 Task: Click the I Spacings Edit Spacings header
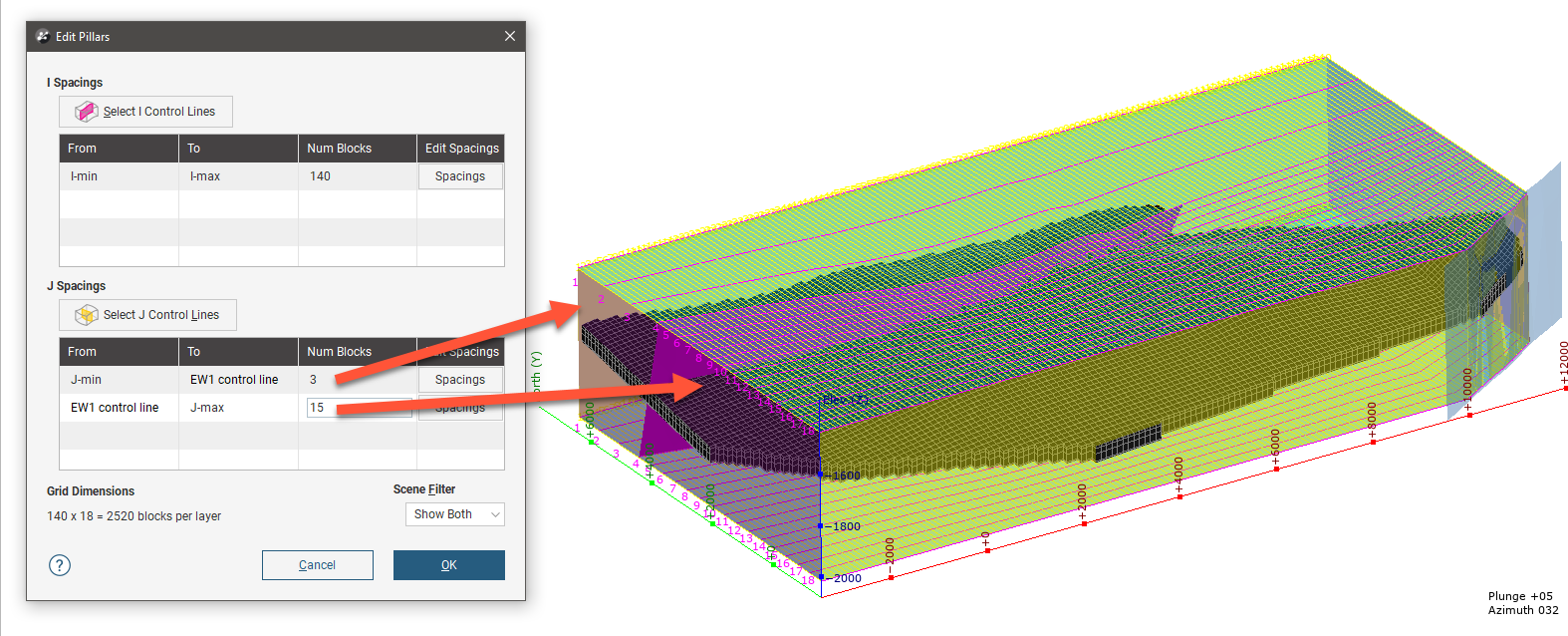click(460, 149)
